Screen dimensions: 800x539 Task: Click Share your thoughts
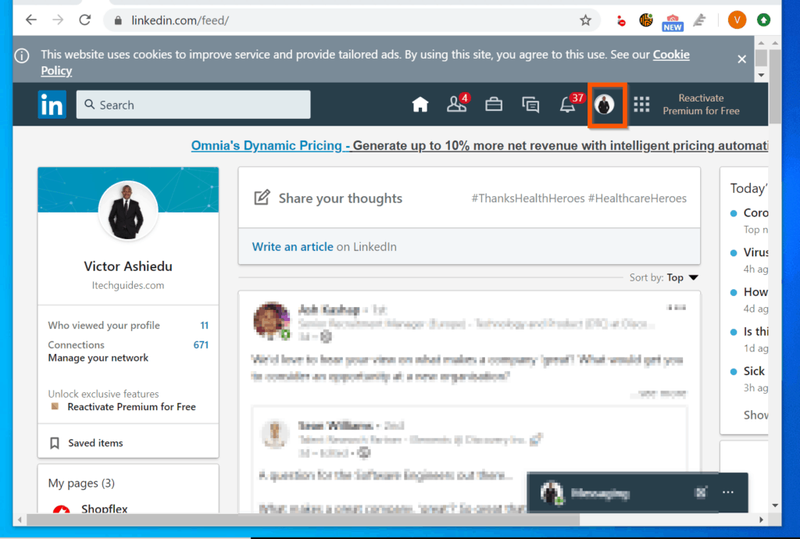(x=340, y=198)
